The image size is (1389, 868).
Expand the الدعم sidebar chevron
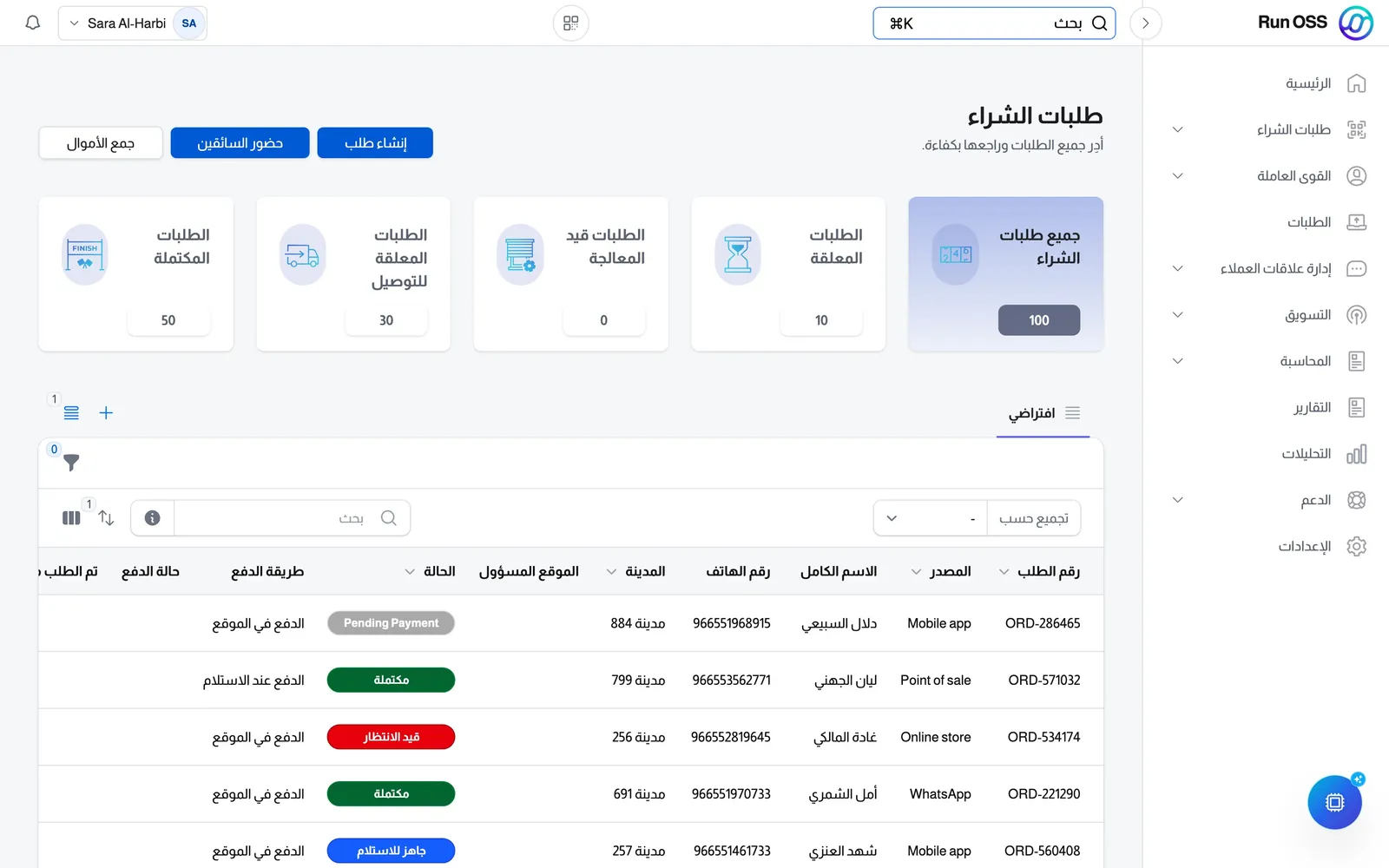point(1177,500)
